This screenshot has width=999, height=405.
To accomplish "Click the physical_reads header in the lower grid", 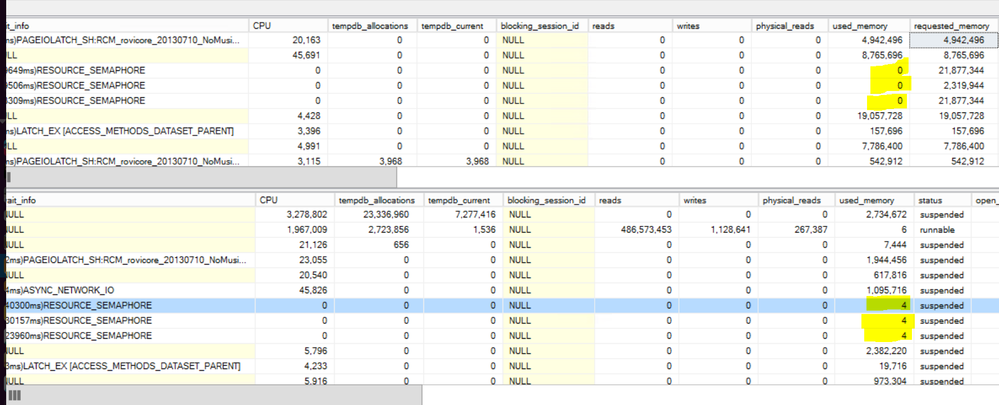I will coord(795,200).
